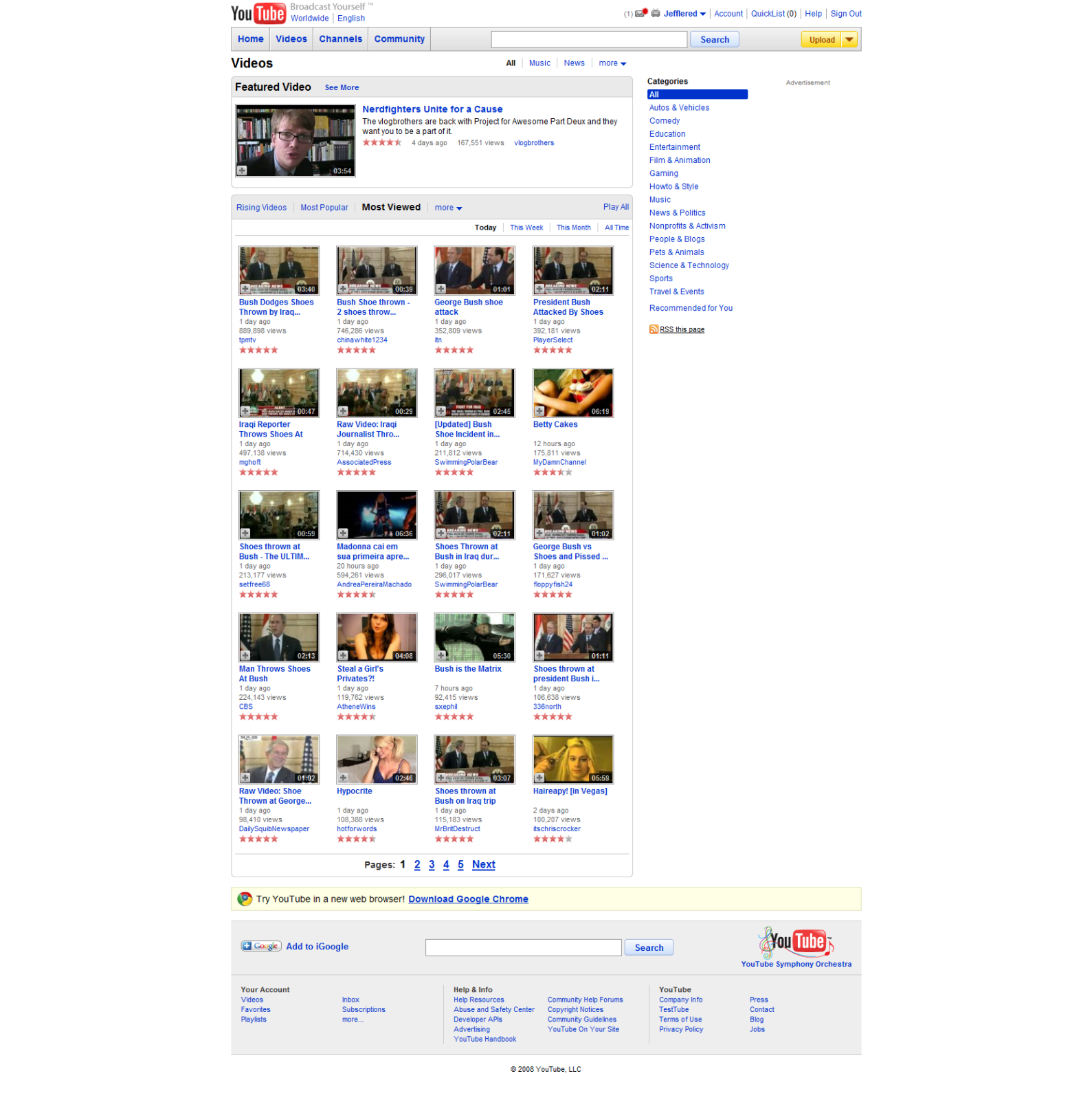Change language via English link
1092x1100 pixels.
(x=351, y=19)
